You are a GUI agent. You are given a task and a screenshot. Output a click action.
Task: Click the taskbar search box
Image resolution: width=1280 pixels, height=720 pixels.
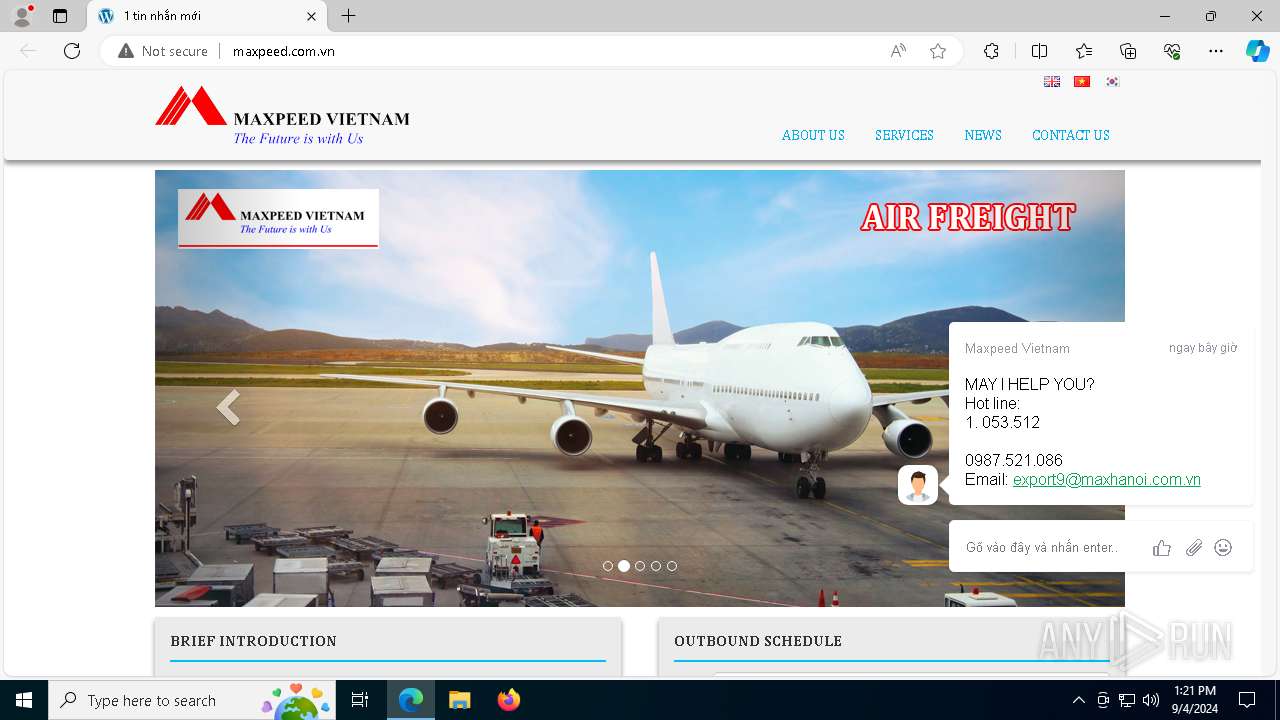[x=192, y=700]
